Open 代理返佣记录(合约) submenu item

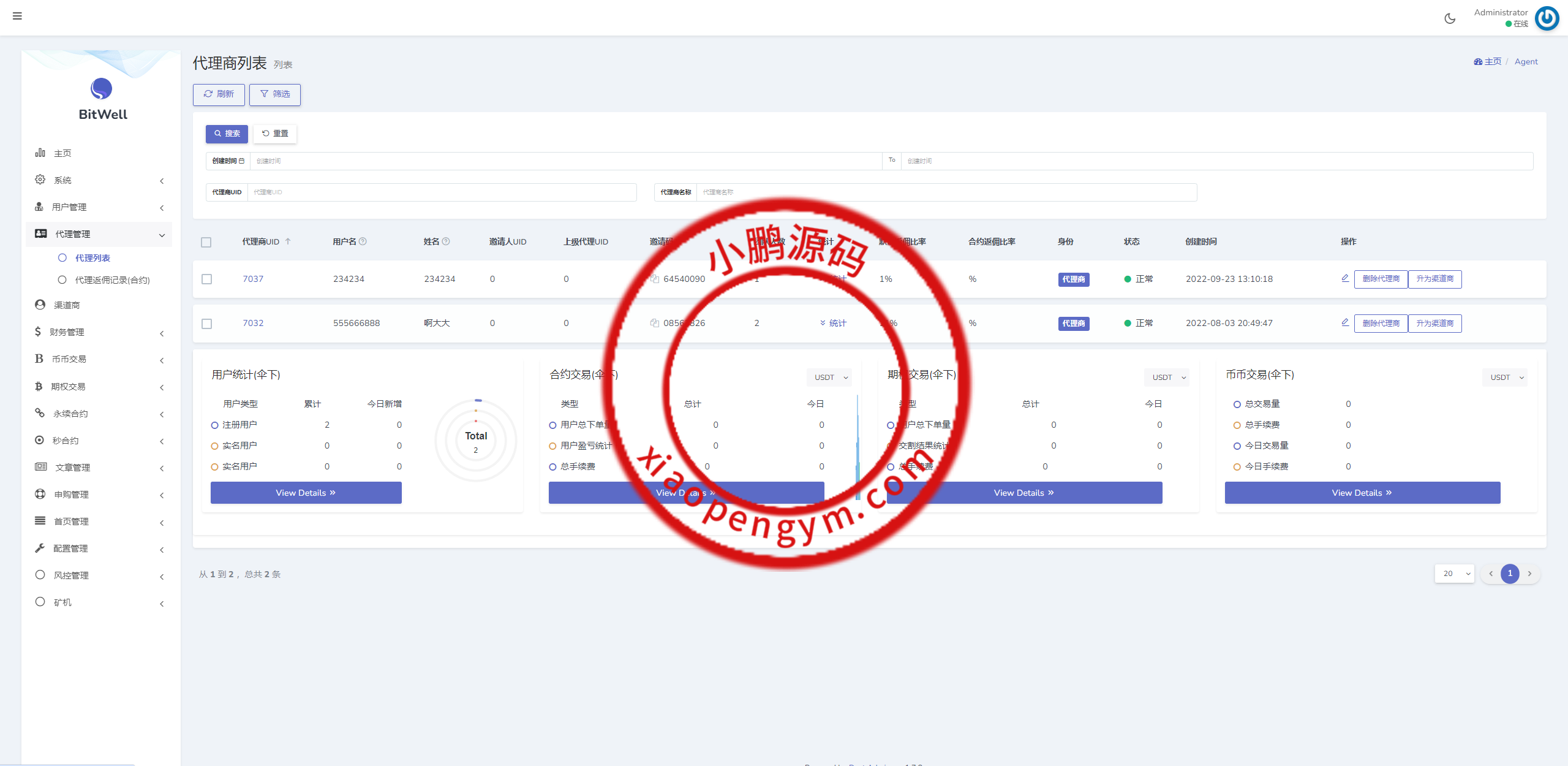[112, 280]
